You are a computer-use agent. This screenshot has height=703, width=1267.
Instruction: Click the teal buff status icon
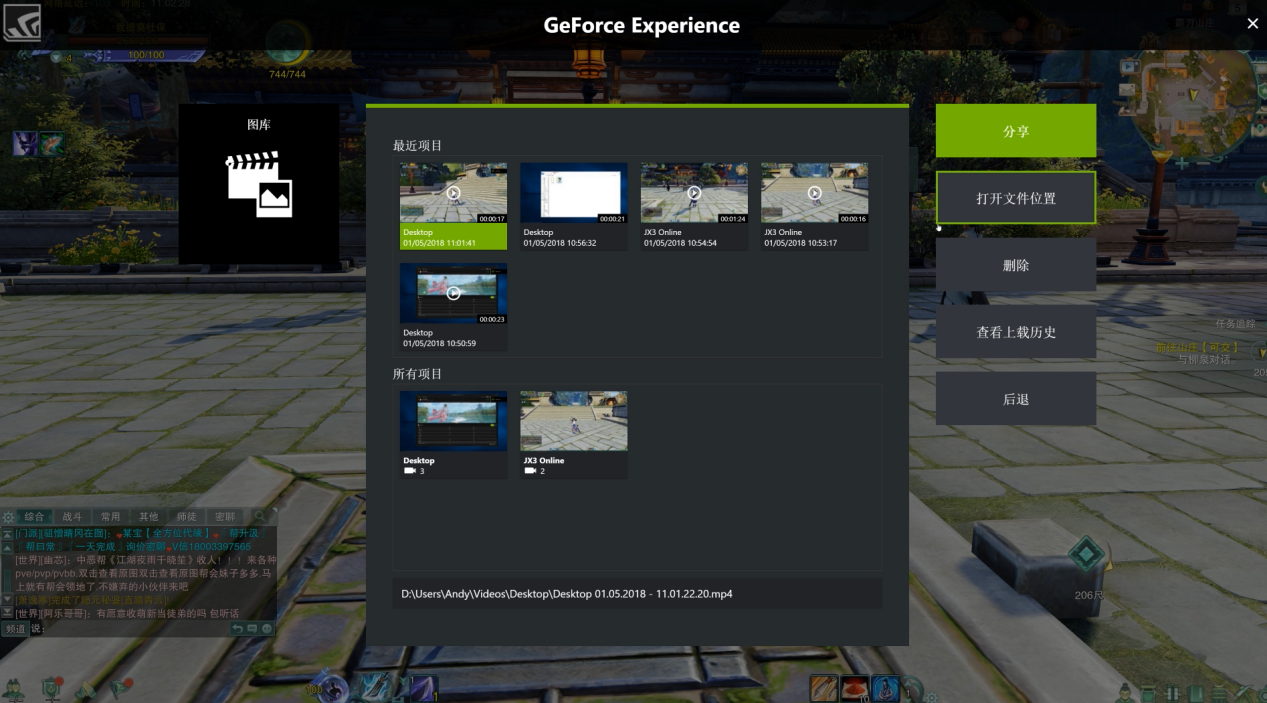pos(51,143)
